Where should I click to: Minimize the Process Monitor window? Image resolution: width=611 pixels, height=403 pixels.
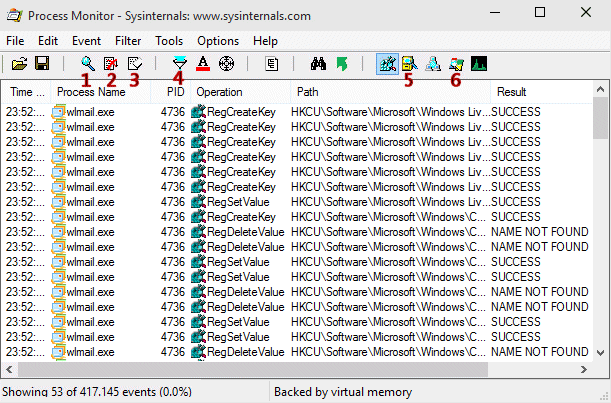click(x=495, y=12)
